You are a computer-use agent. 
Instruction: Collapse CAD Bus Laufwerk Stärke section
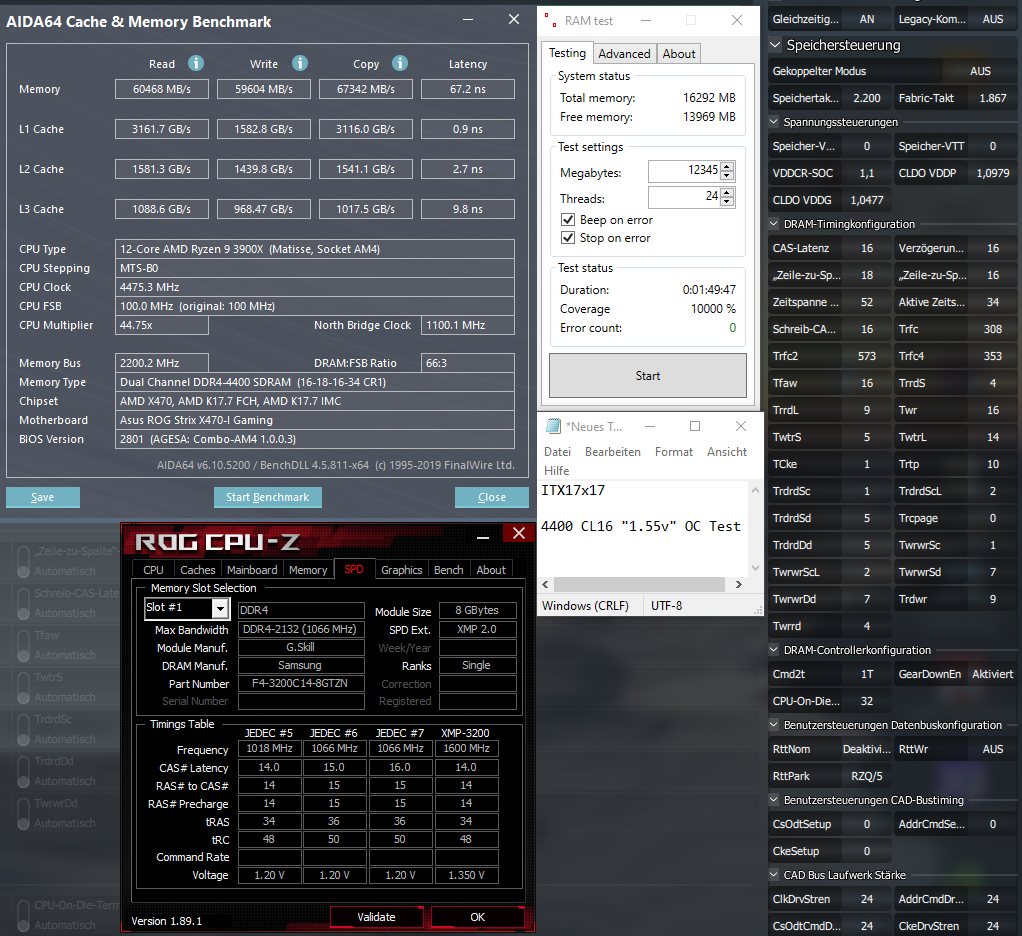(774, 875)
